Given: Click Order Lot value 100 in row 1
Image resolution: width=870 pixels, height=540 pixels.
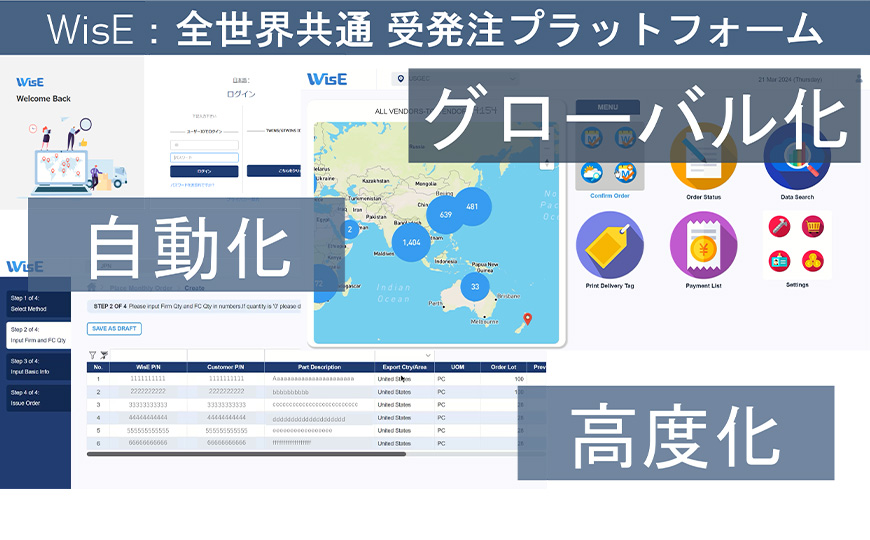Looking at the screenshot, I should coord(519,379).
